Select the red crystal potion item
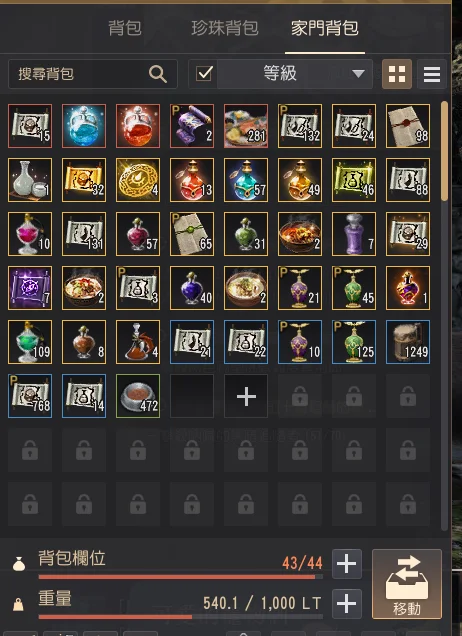 (138, 126)
